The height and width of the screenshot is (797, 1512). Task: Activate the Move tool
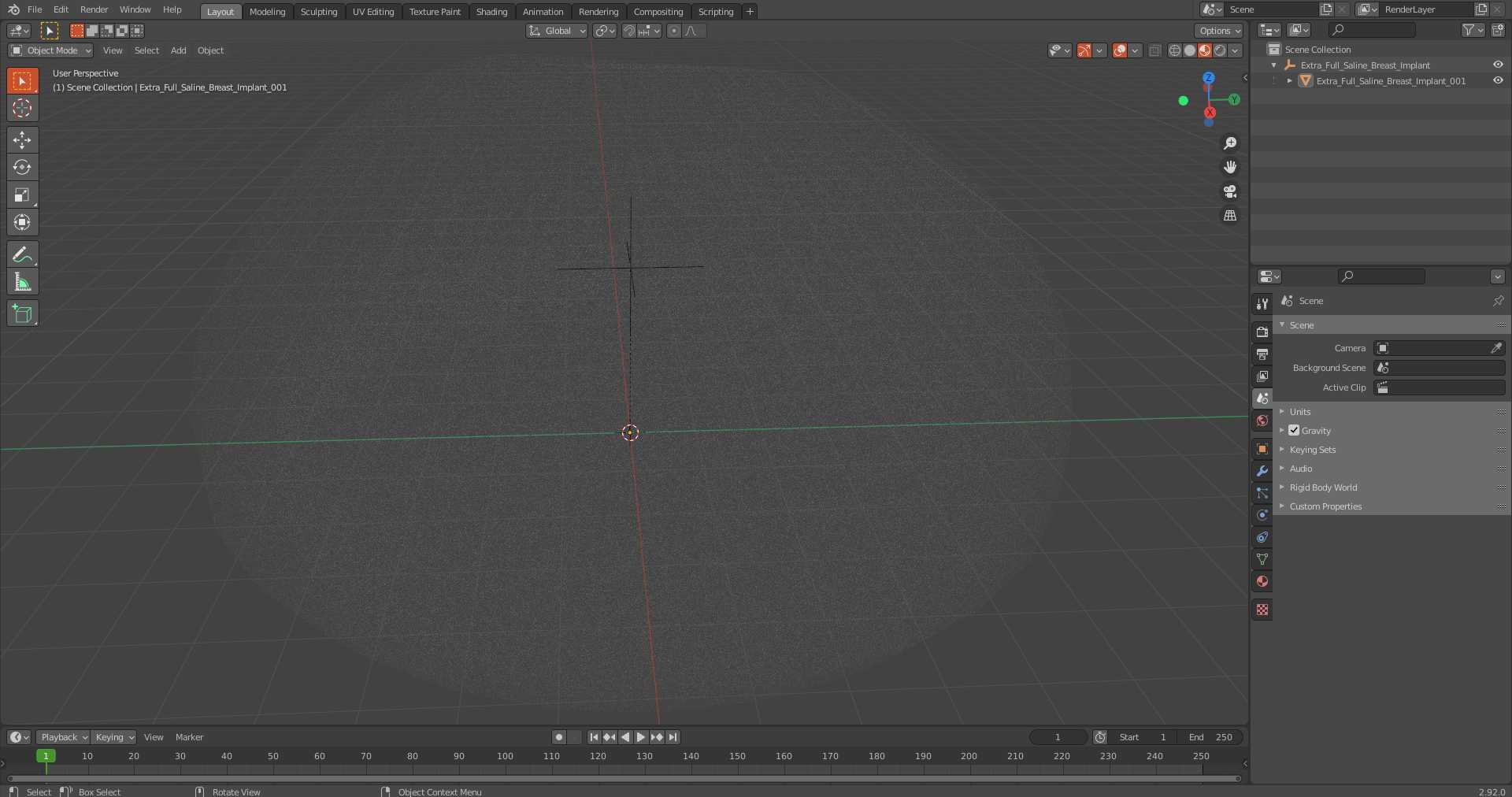(22, 139)
